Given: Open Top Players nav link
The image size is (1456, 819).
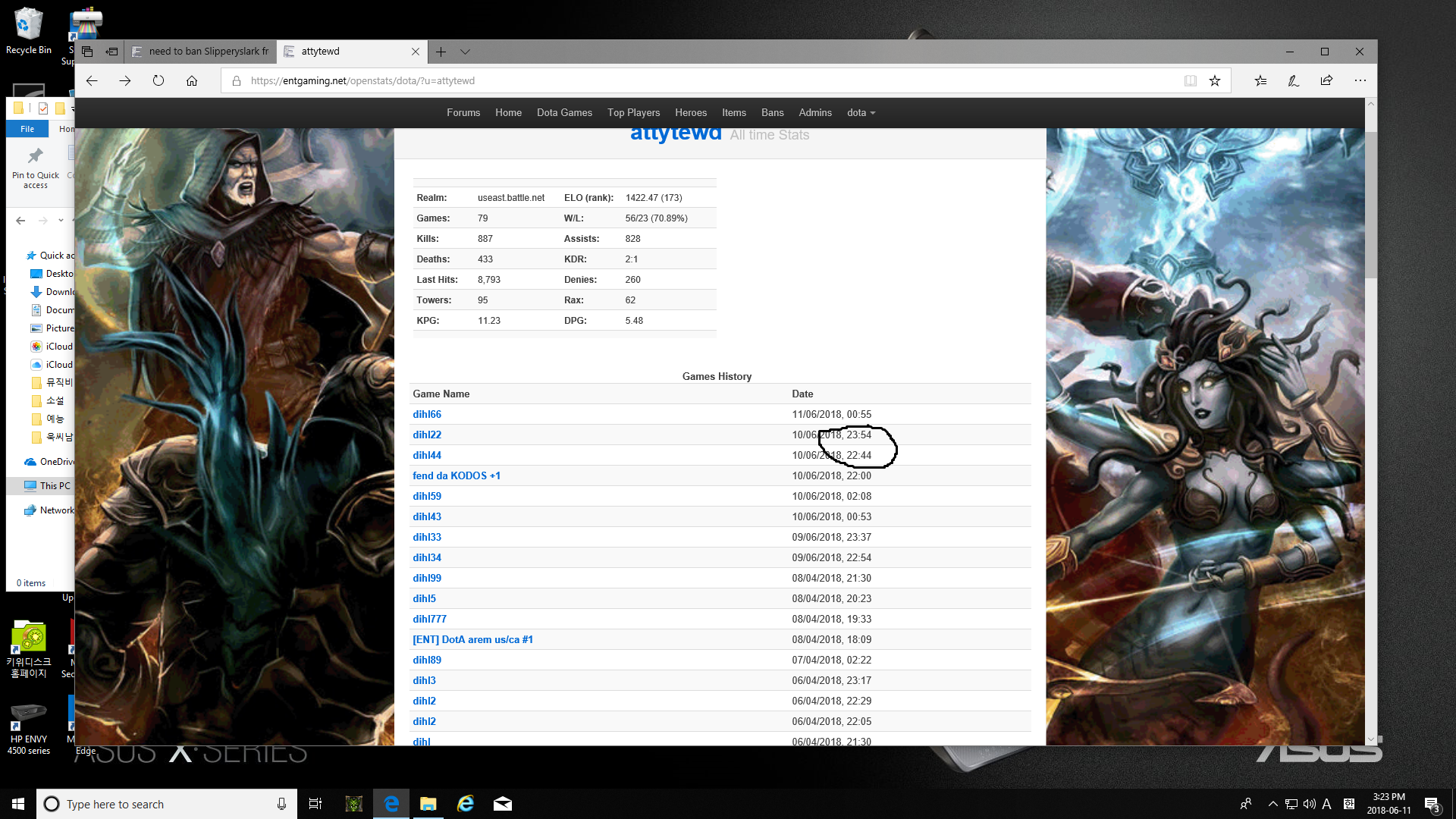Looking at the screenshot, I should pyautogui.click(x=633, y=113).
